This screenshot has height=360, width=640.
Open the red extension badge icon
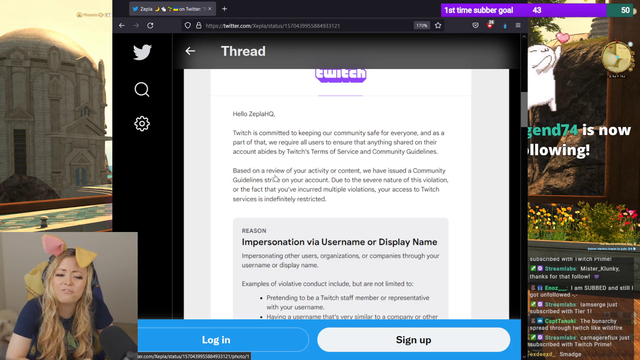[x=490, y=24]
